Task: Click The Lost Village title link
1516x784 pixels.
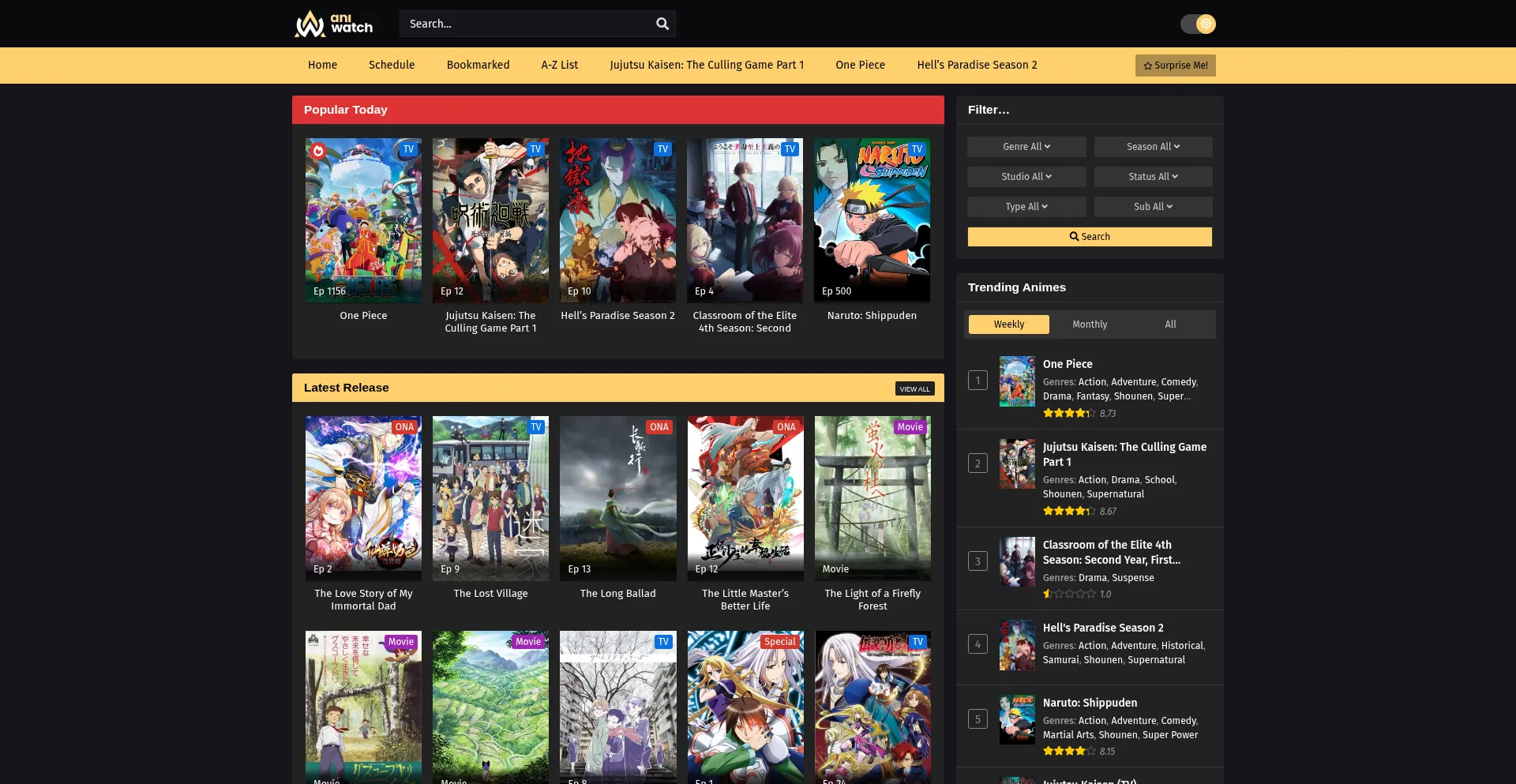Action: pyautogui.click(x=490, y=594)
